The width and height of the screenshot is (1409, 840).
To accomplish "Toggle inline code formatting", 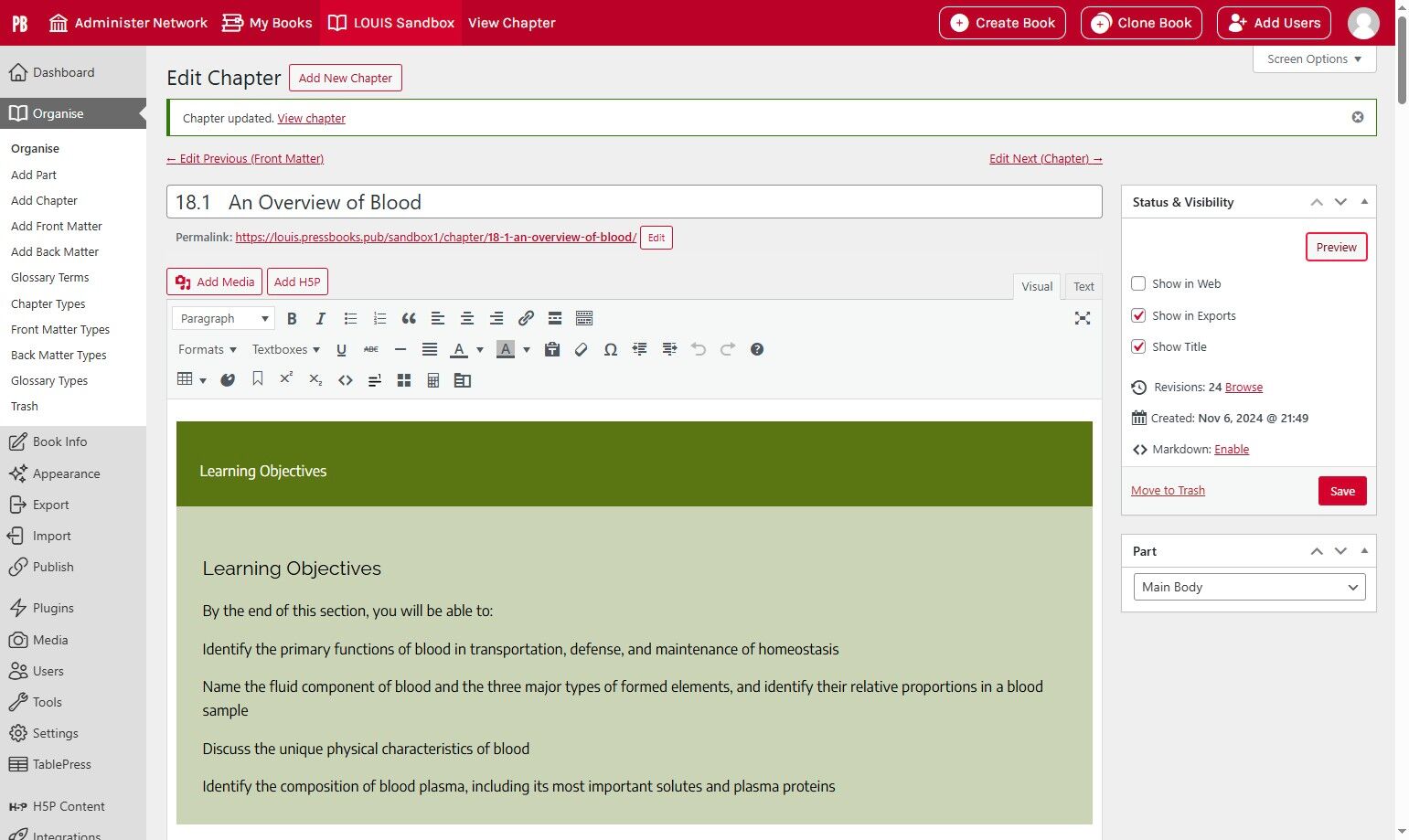I will click(346, 379).
